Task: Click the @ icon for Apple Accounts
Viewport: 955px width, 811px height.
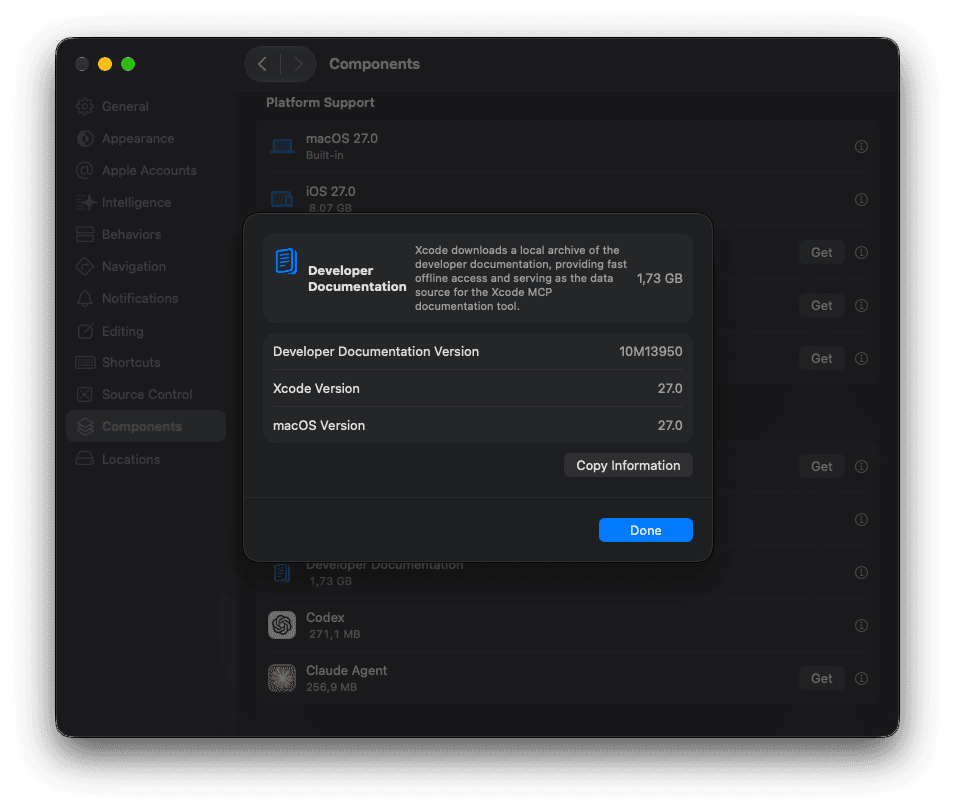Action: click(85, 170)
